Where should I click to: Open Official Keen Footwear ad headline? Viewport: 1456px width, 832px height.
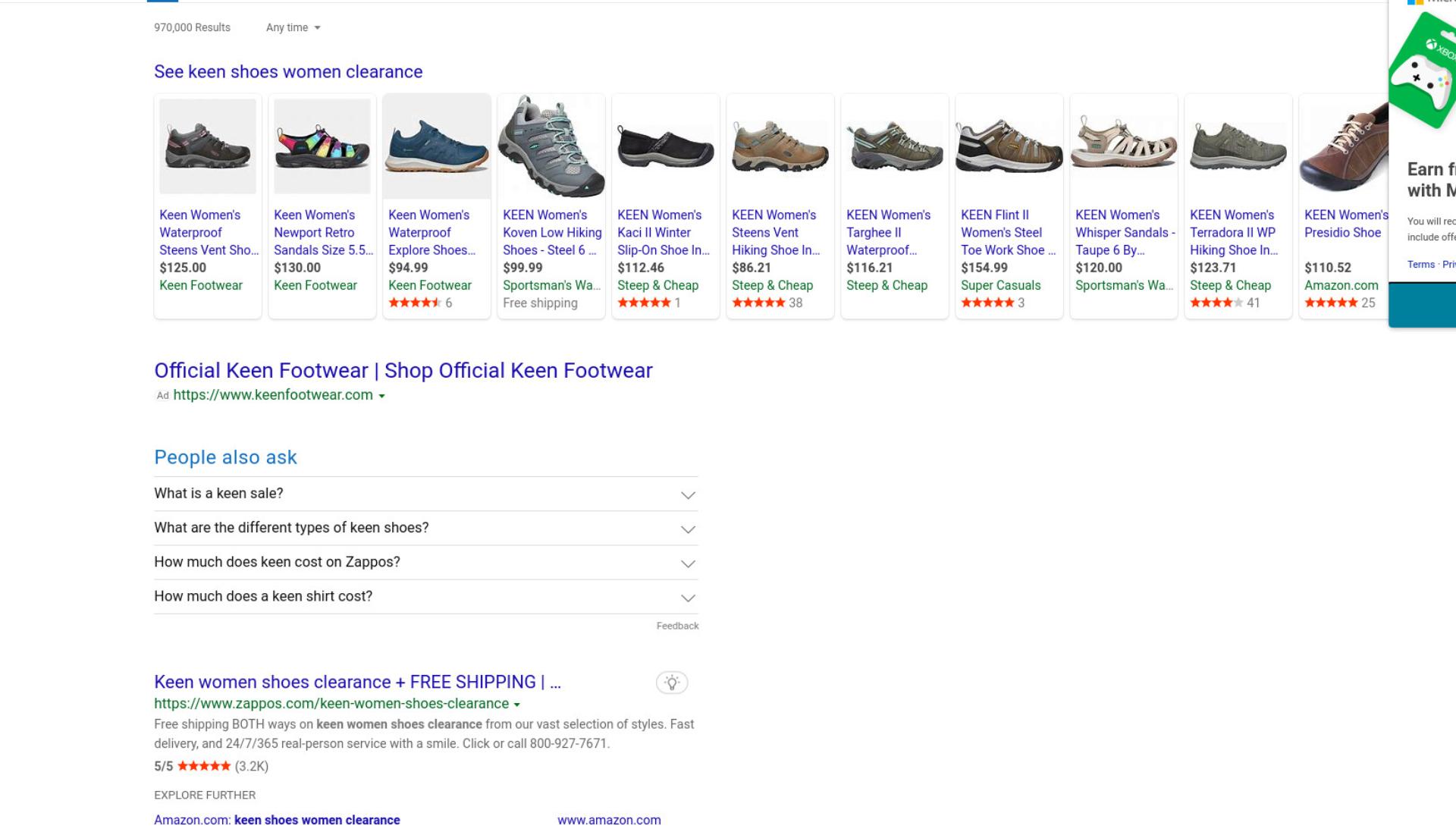tap(403, 370)
